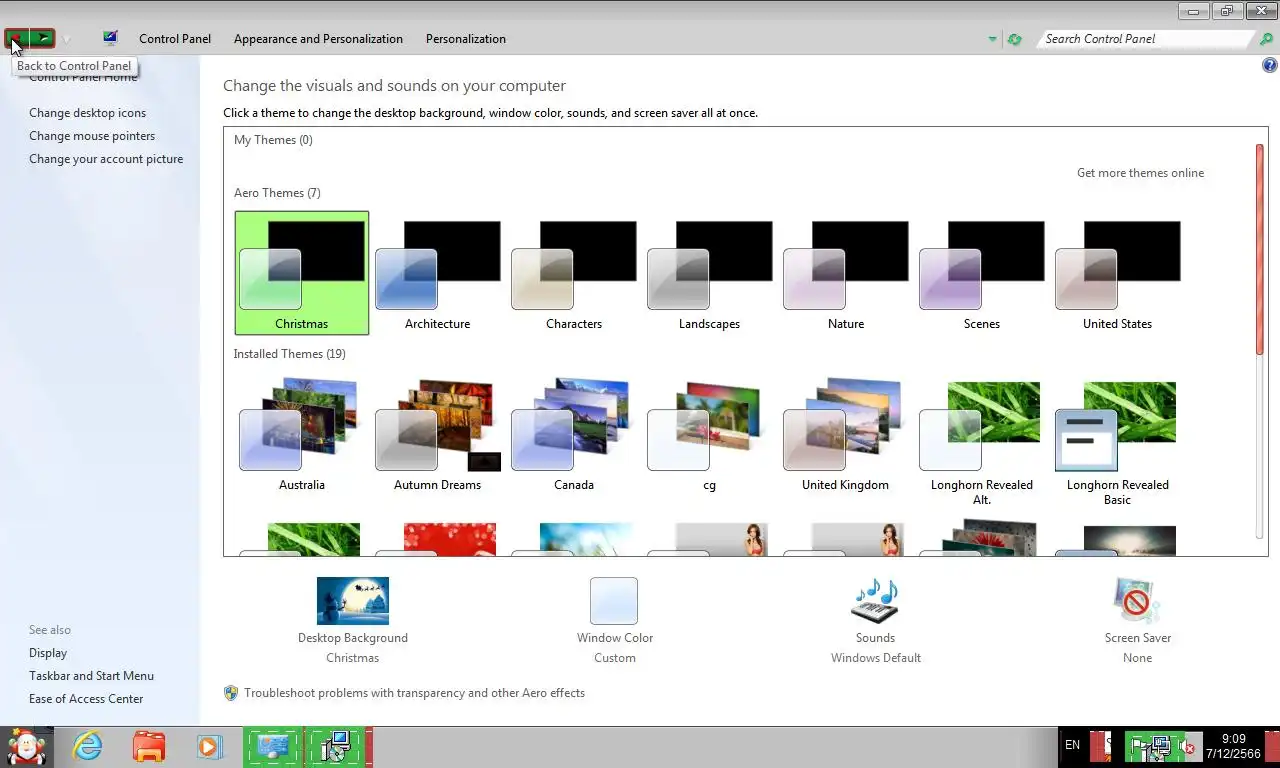Open Change your account picture

[x=106, y=159]
